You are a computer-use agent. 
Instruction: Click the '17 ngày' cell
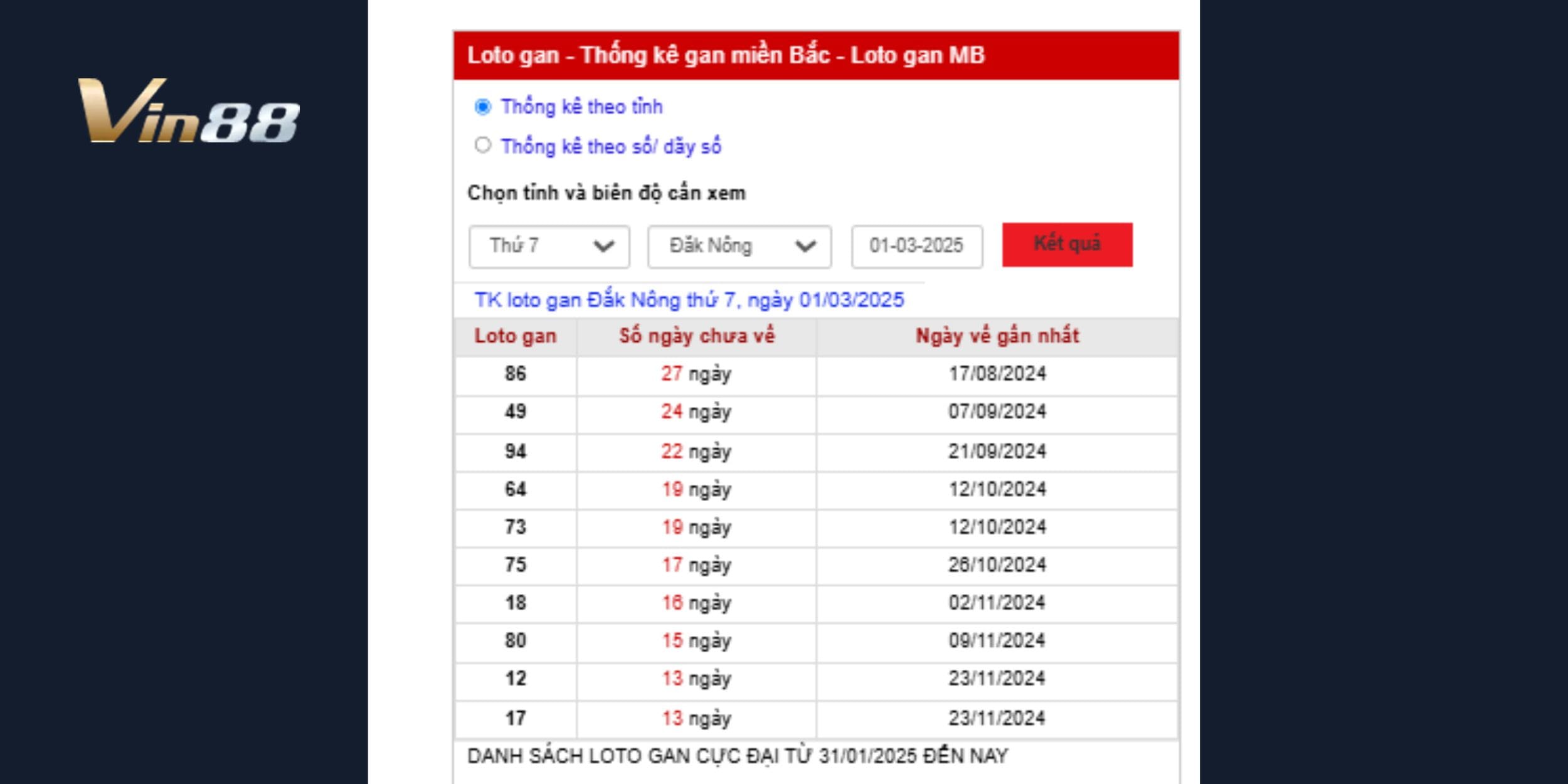pos(697,566)
